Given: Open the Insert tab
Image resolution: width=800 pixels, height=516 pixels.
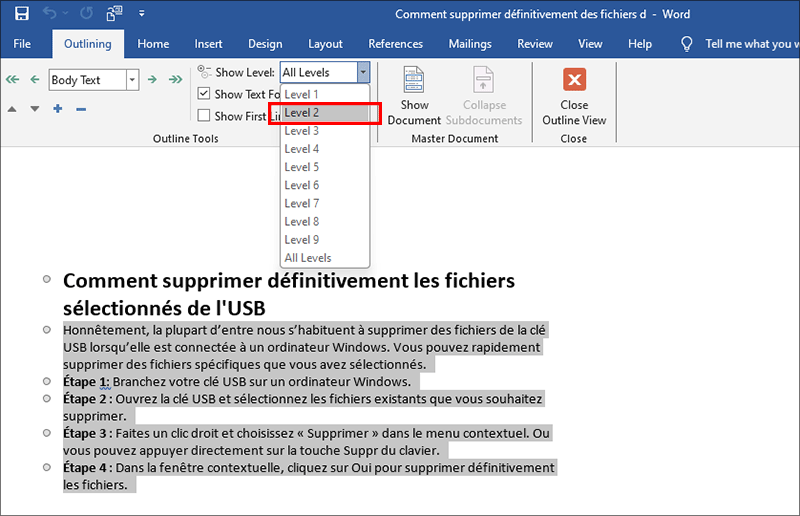Looking at the screenshot, I should (208, 44).
